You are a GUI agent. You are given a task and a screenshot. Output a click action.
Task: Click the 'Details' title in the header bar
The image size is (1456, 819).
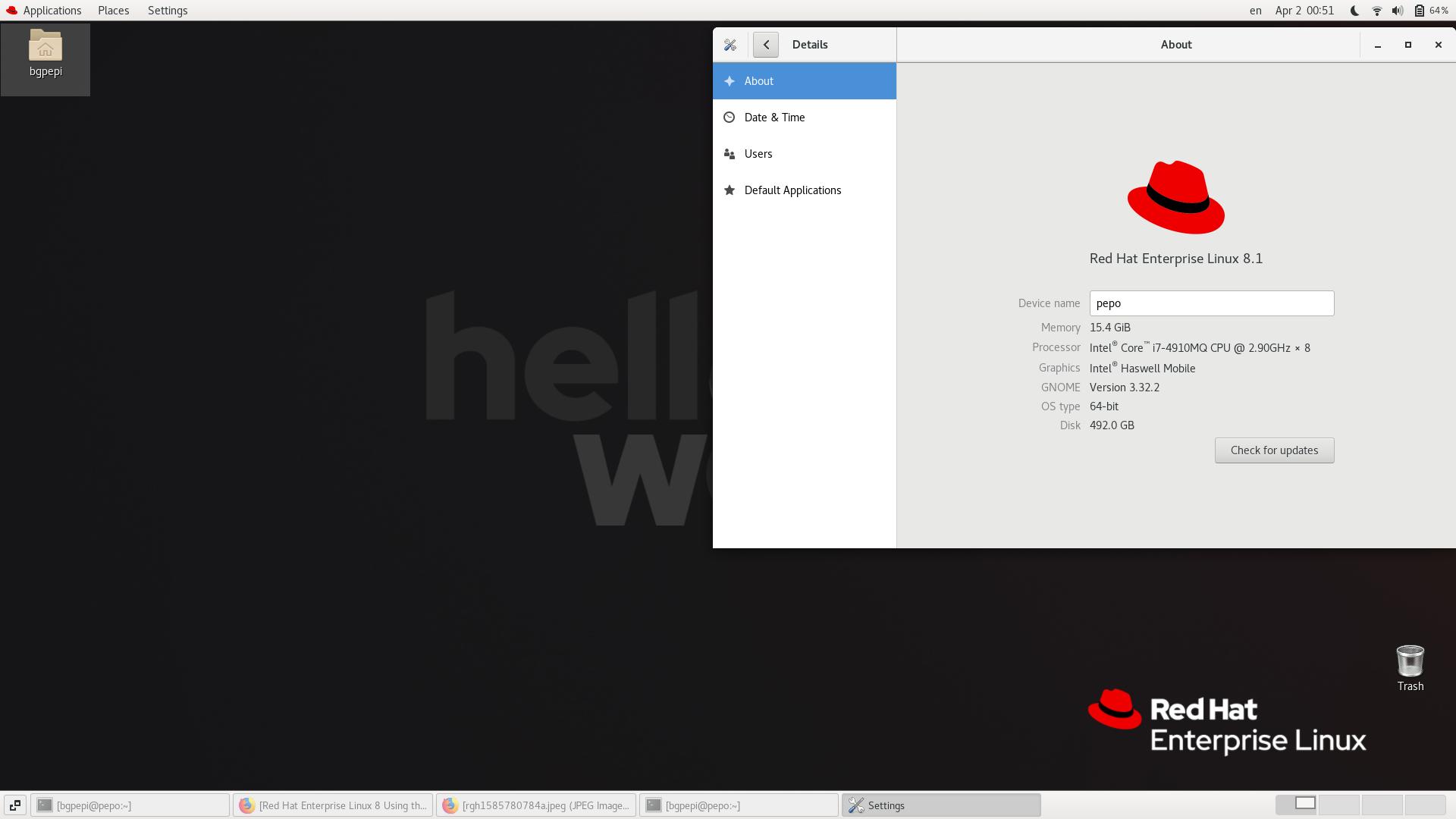(x=810, y=45)
